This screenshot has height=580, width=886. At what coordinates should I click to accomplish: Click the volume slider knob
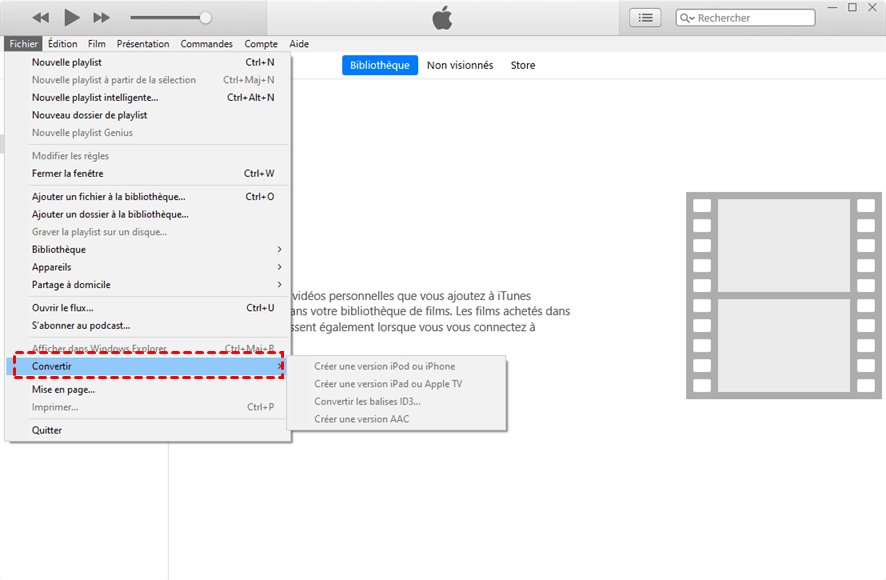(x=205, y=18)
